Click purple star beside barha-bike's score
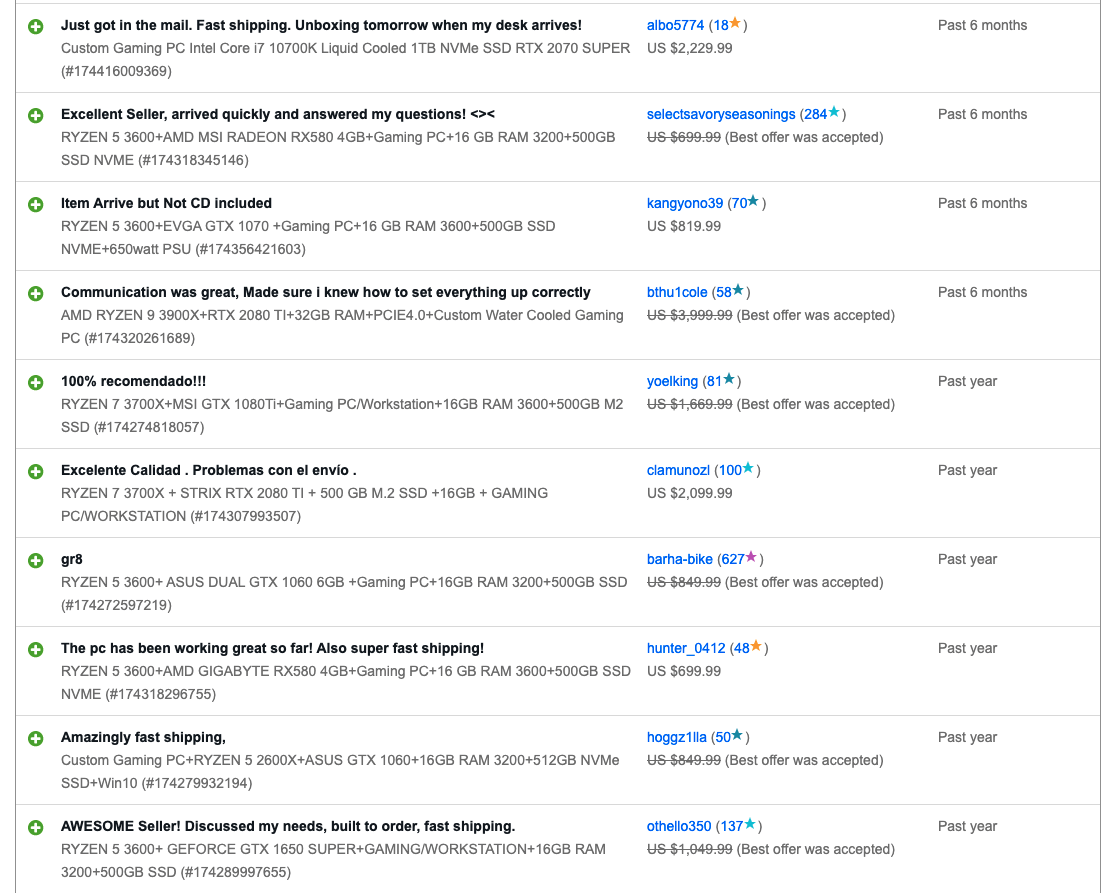The image size is (1118, 893). coord(751,558)
